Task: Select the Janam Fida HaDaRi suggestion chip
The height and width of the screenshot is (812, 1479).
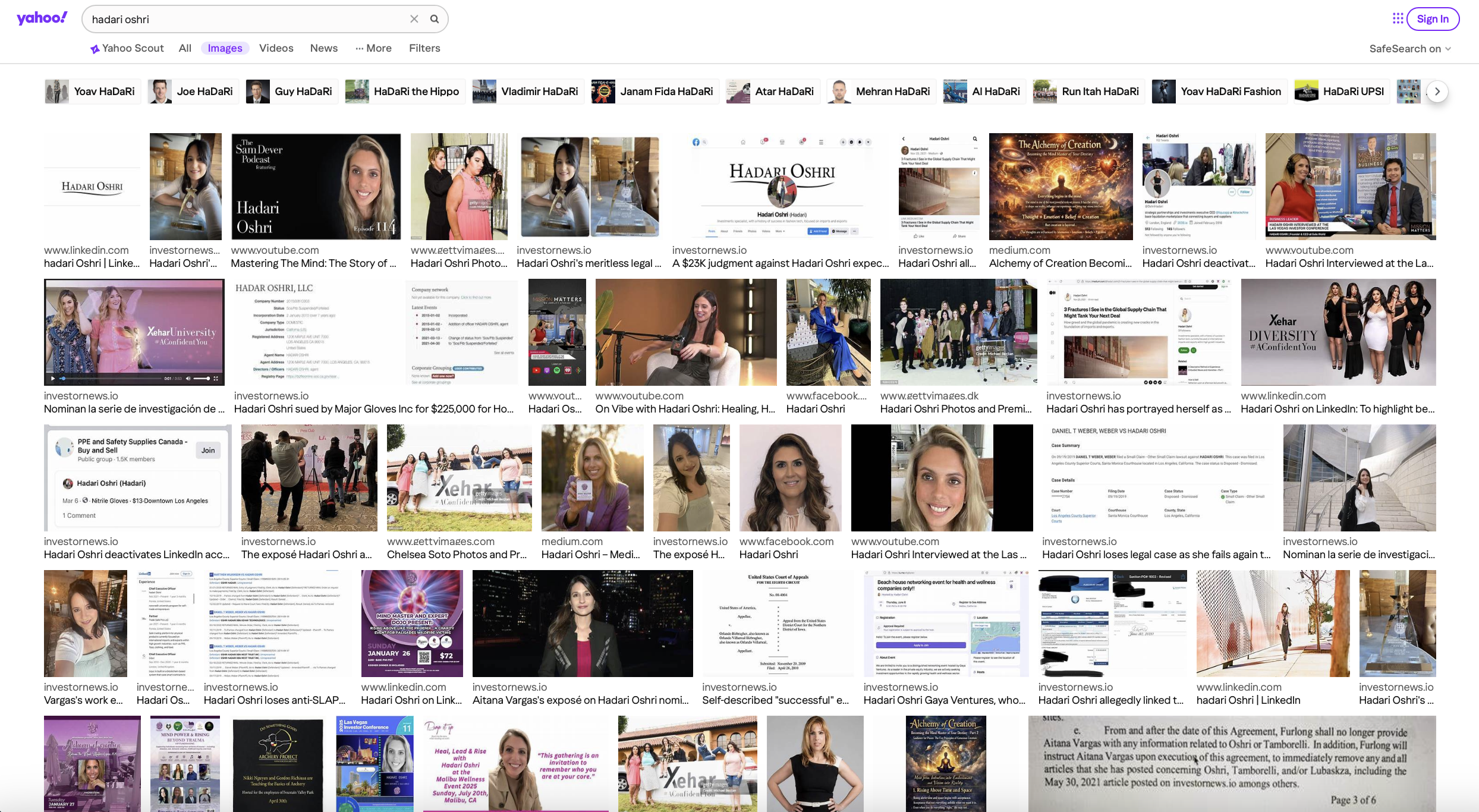Action: click(x=655, y=92)
